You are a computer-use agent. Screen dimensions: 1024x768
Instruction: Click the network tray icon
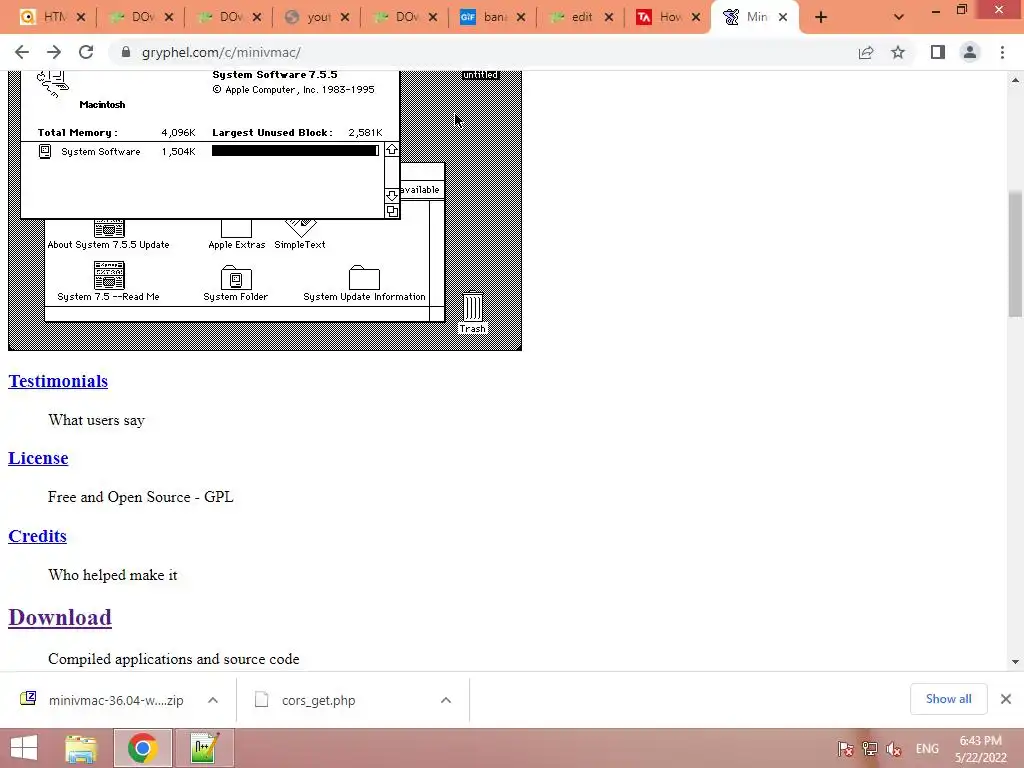click(x=870, y=749)
